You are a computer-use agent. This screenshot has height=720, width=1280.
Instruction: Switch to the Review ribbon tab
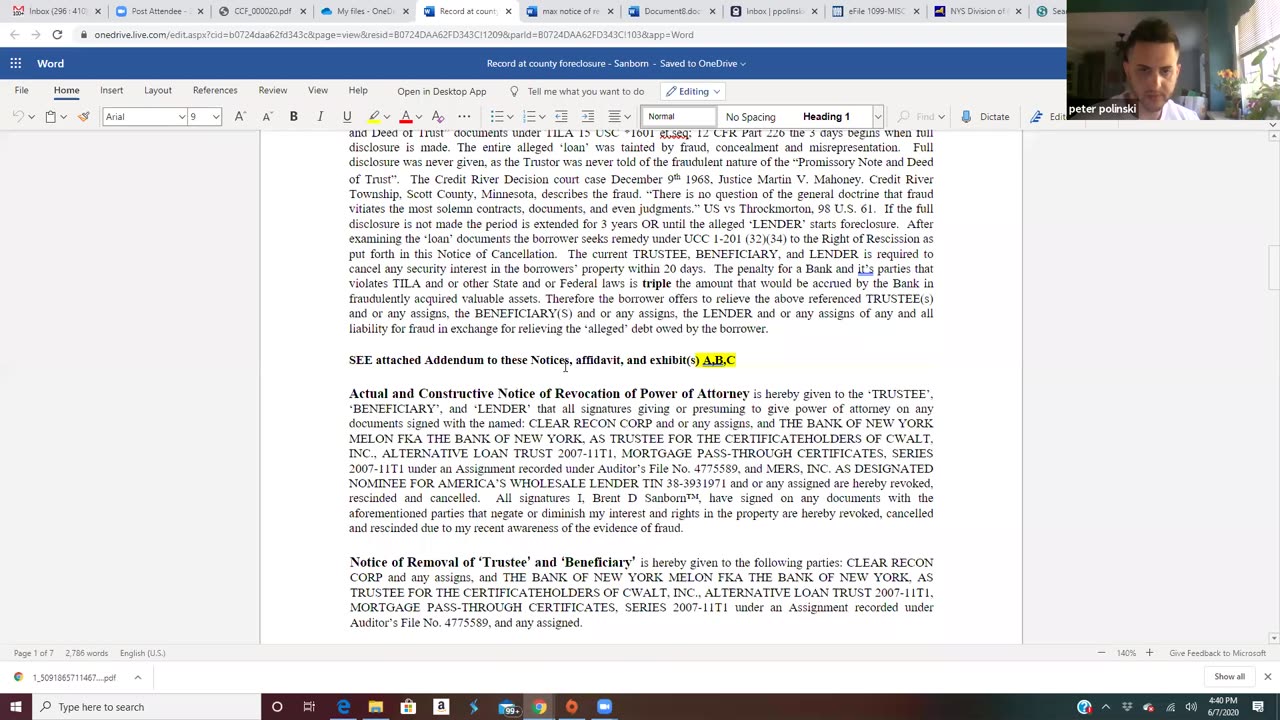(273, 91)
